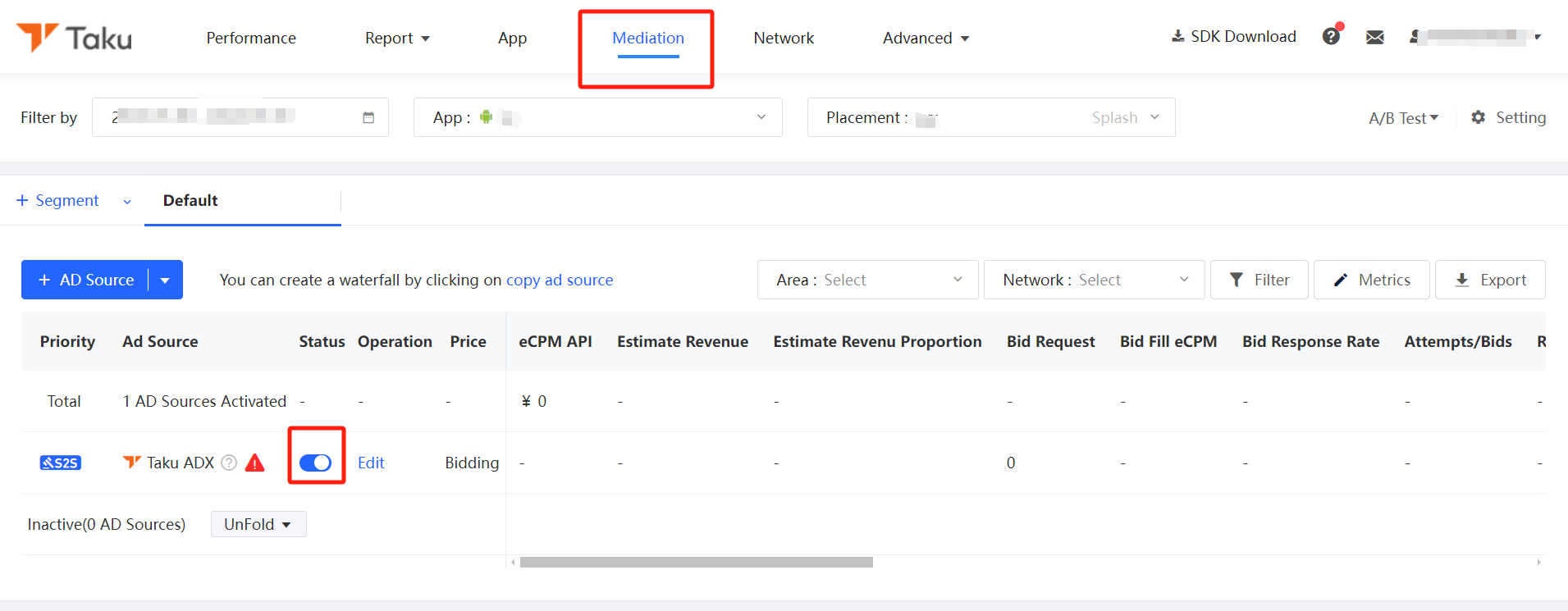The width and height of the screenshot is (1568, 611).
Task: Click the question mark beside Taku ADX
Action: click(230, 463)
